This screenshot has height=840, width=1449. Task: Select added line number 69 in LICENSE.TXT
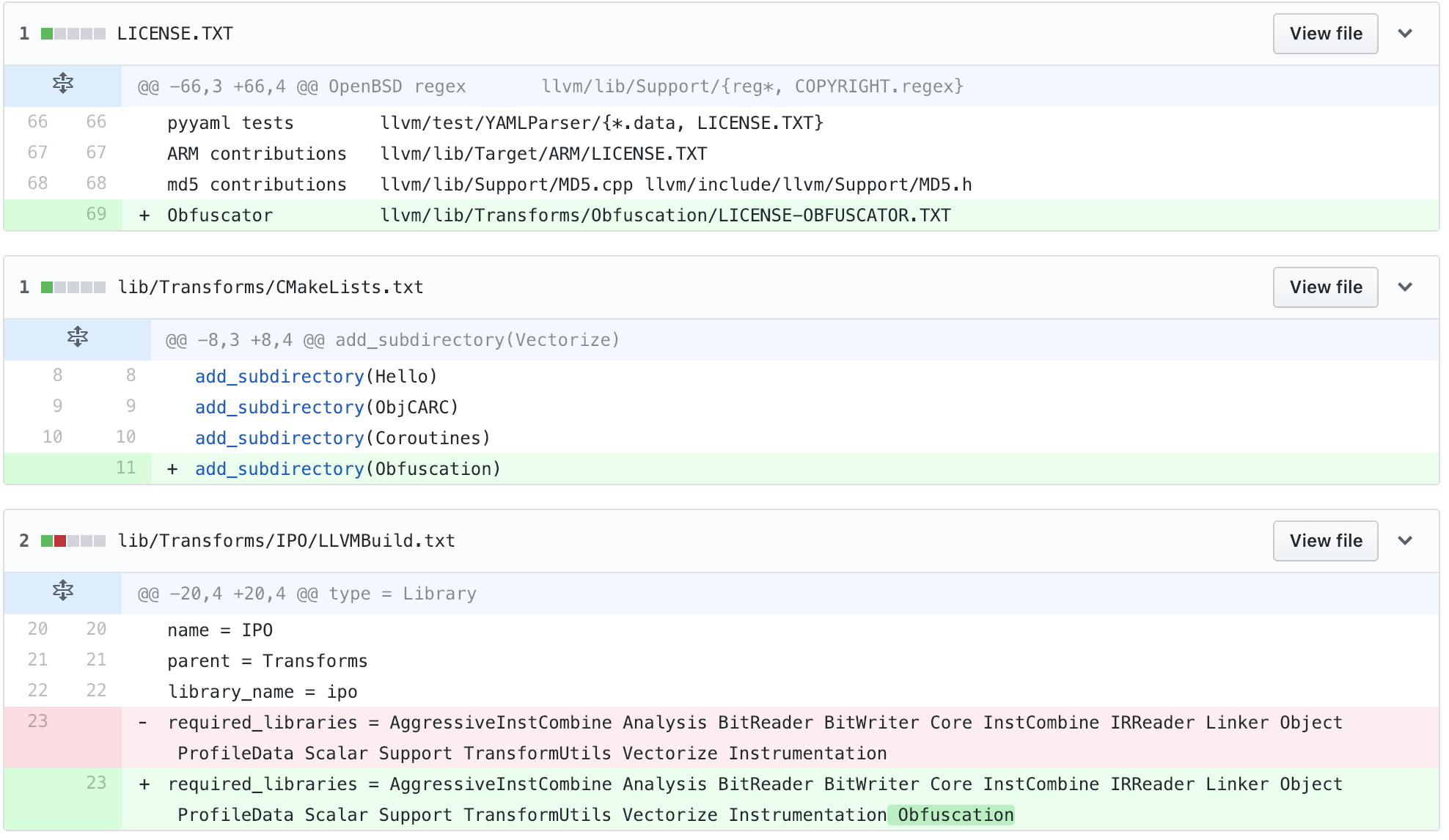coord(96,214)
